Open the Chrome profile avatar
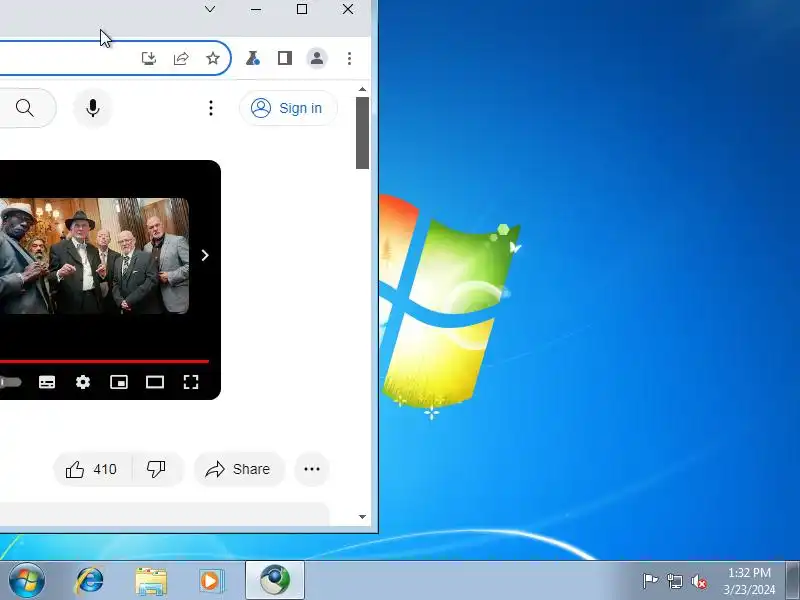 coord(317,58)
